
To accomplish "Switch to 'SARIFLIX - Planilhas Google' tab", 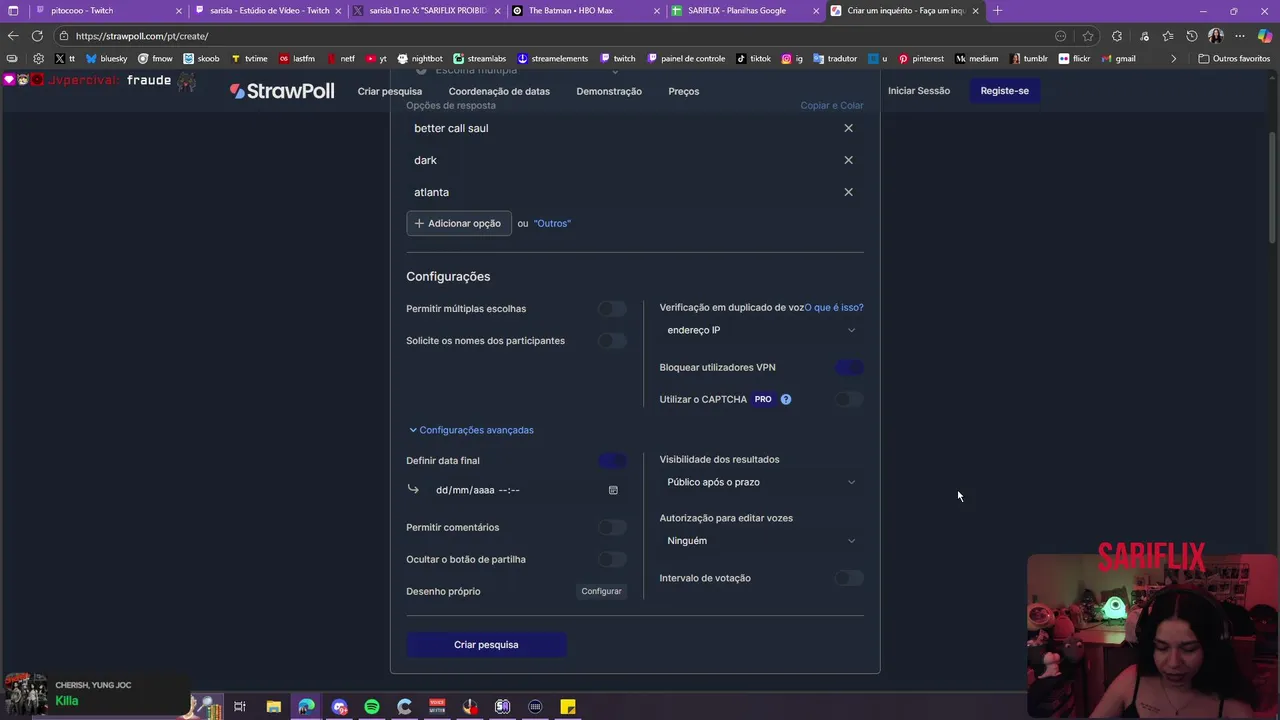I will 745,11.
